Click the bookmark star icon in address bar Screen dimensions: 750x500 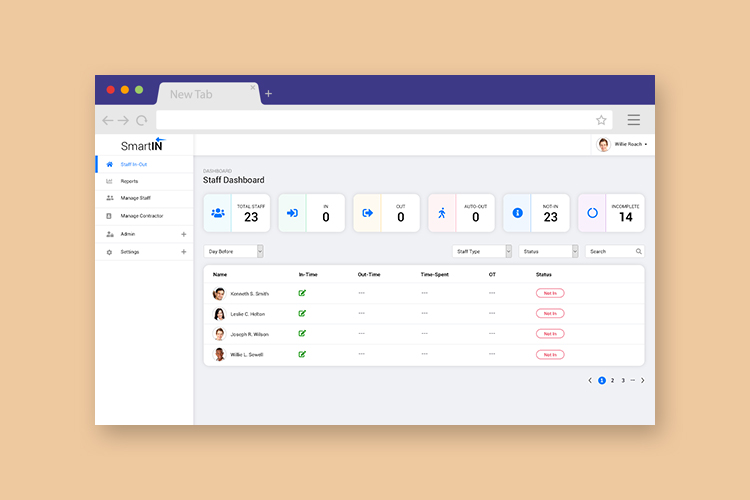tap(601, 120)
